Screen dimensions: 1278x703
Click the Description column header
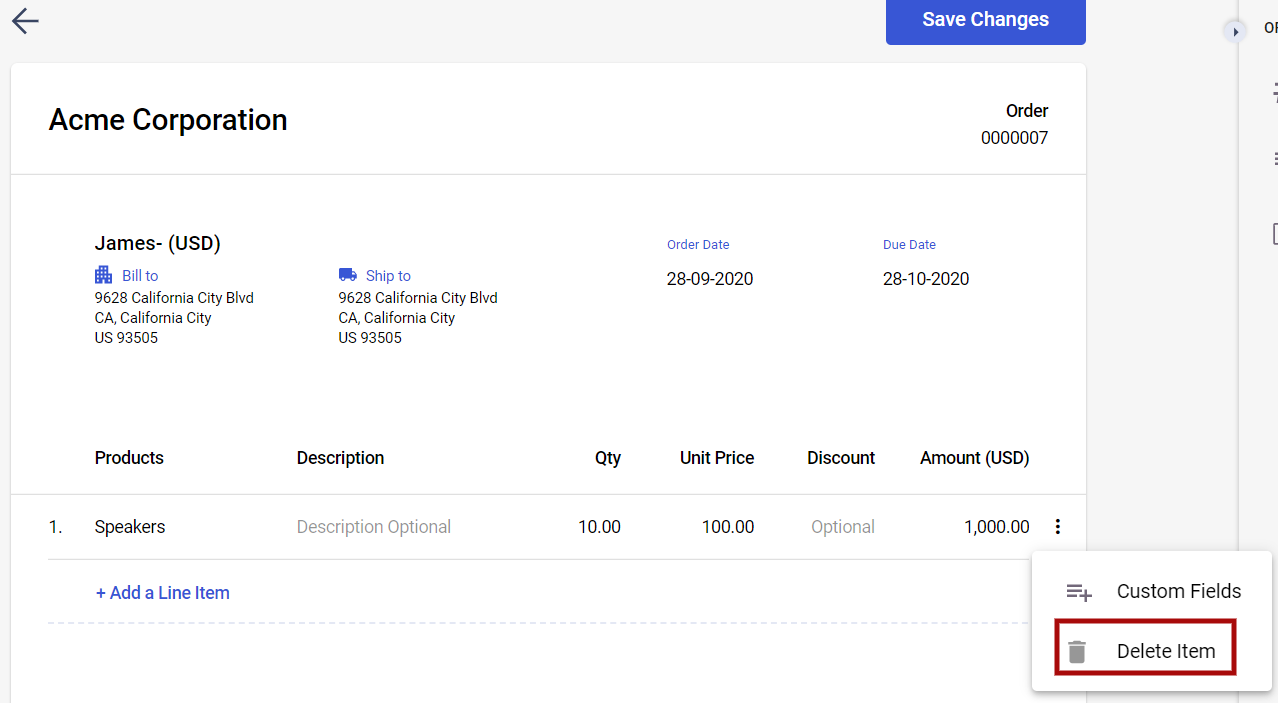[340, 458]
